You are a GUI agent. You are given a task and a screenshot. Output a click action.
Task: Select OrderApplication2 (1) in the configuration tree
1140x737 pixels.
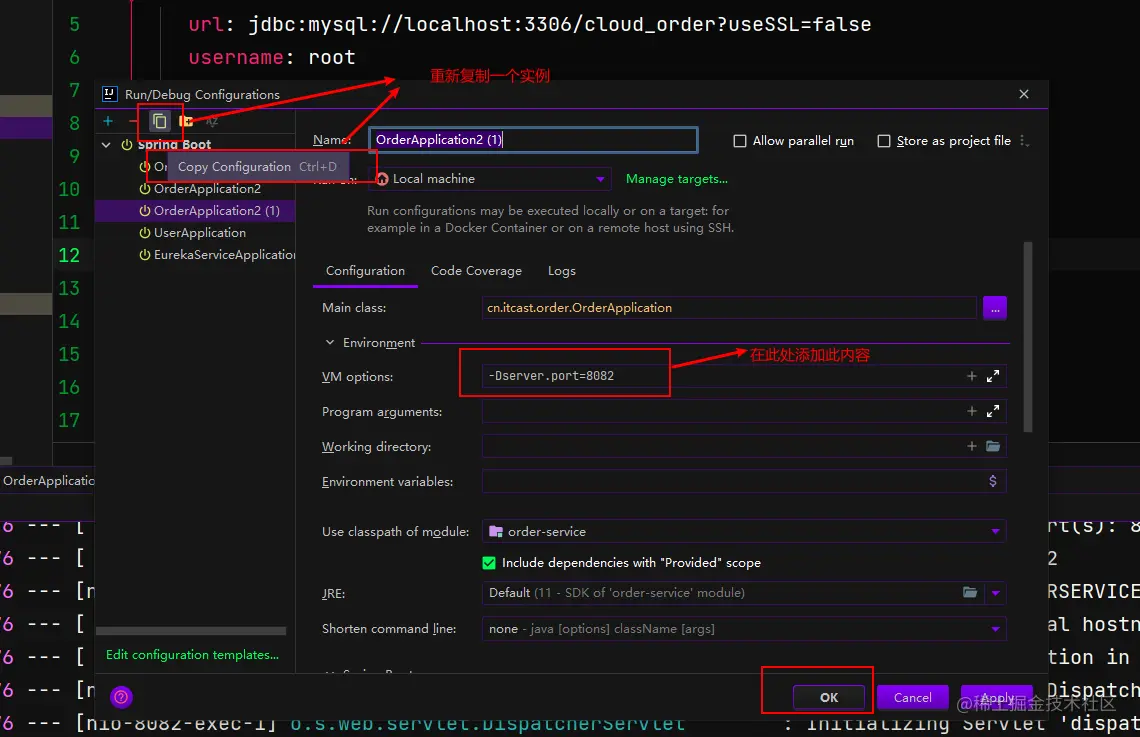[195, 211]
